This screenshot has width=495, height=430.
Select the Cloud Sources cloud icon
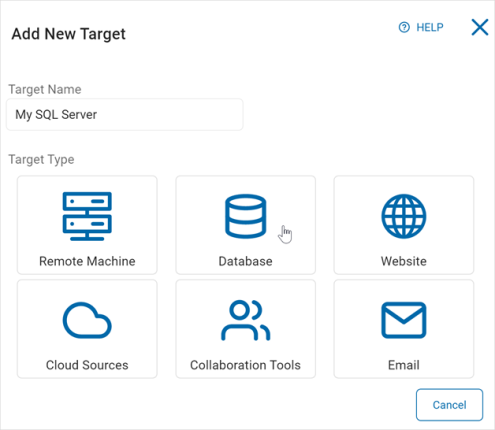click(x=87, y=320)
